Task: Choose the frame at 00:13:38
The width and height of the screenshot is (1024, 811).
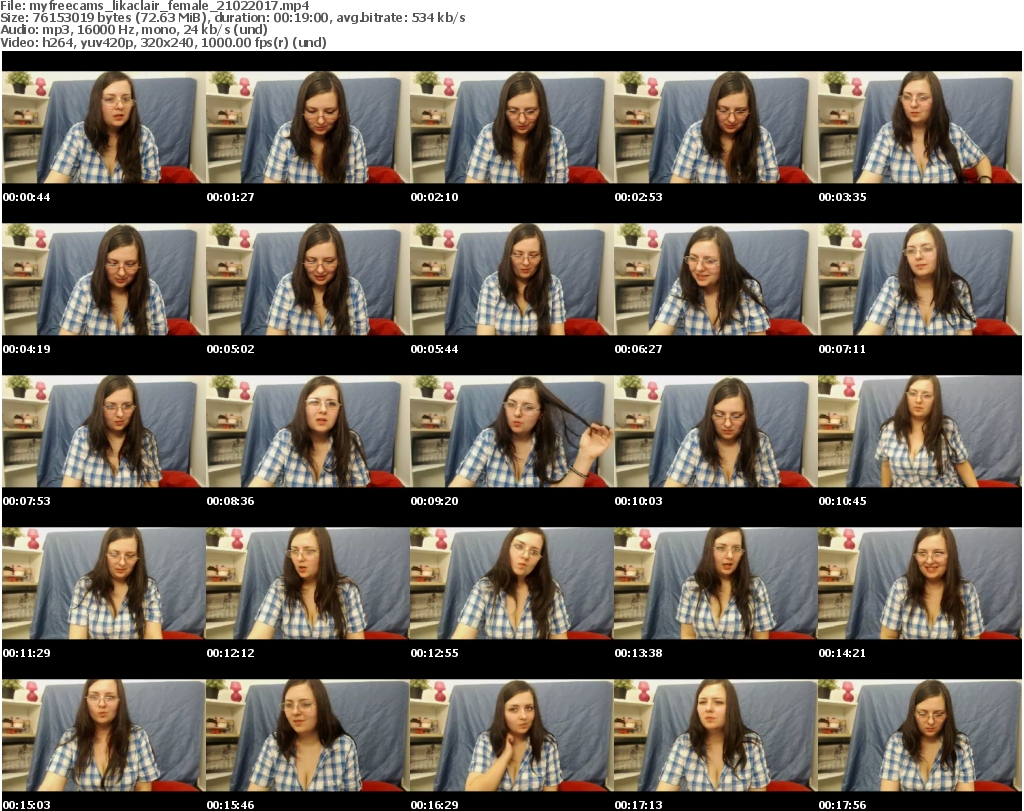Action: [x=715, y=583]
